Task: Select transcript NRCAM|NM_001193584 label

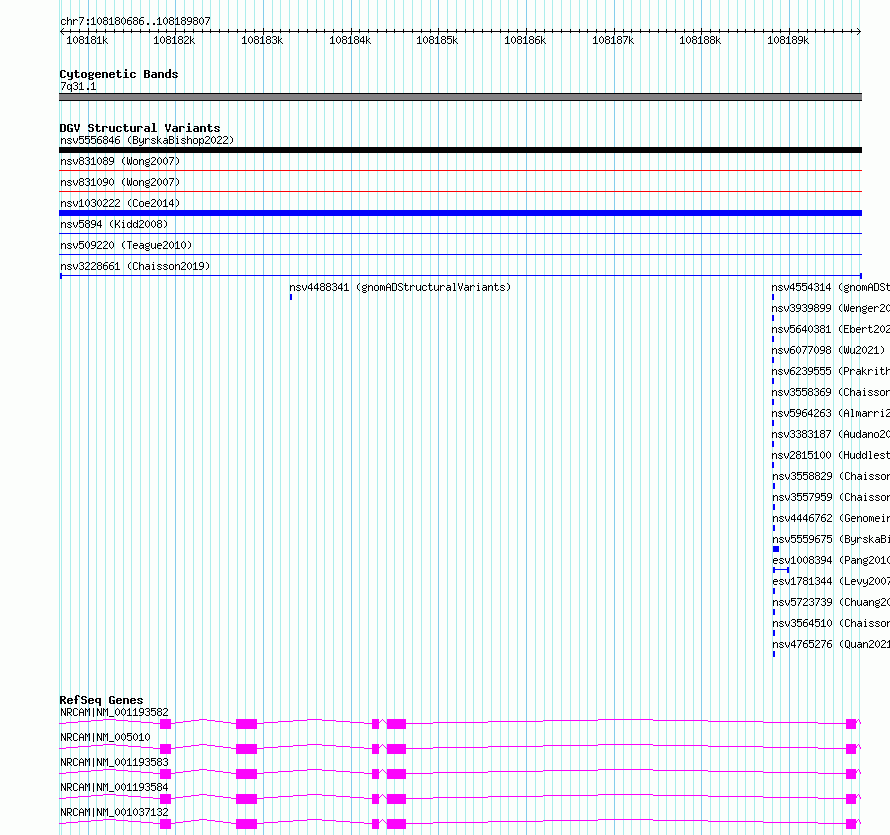Action: click(x=114, y=787)
